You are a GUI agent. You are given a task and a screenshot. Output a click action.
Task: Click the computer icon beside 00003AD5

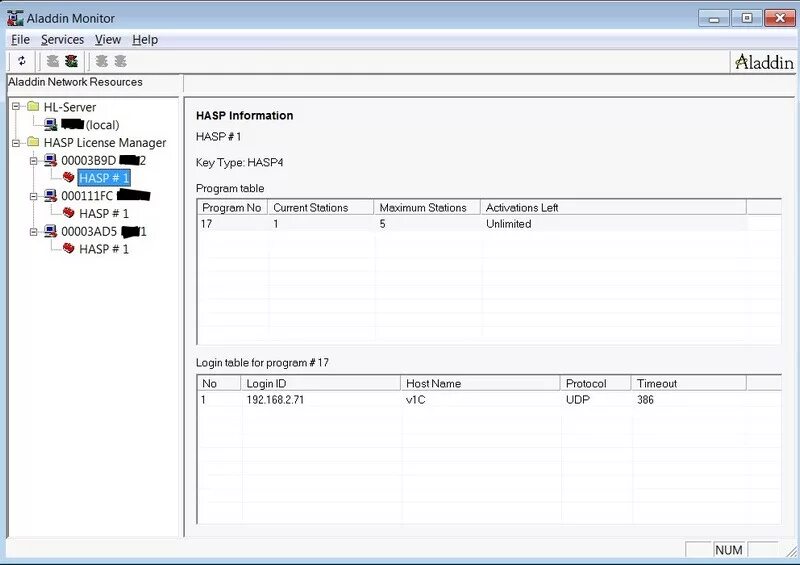(51, 231)
